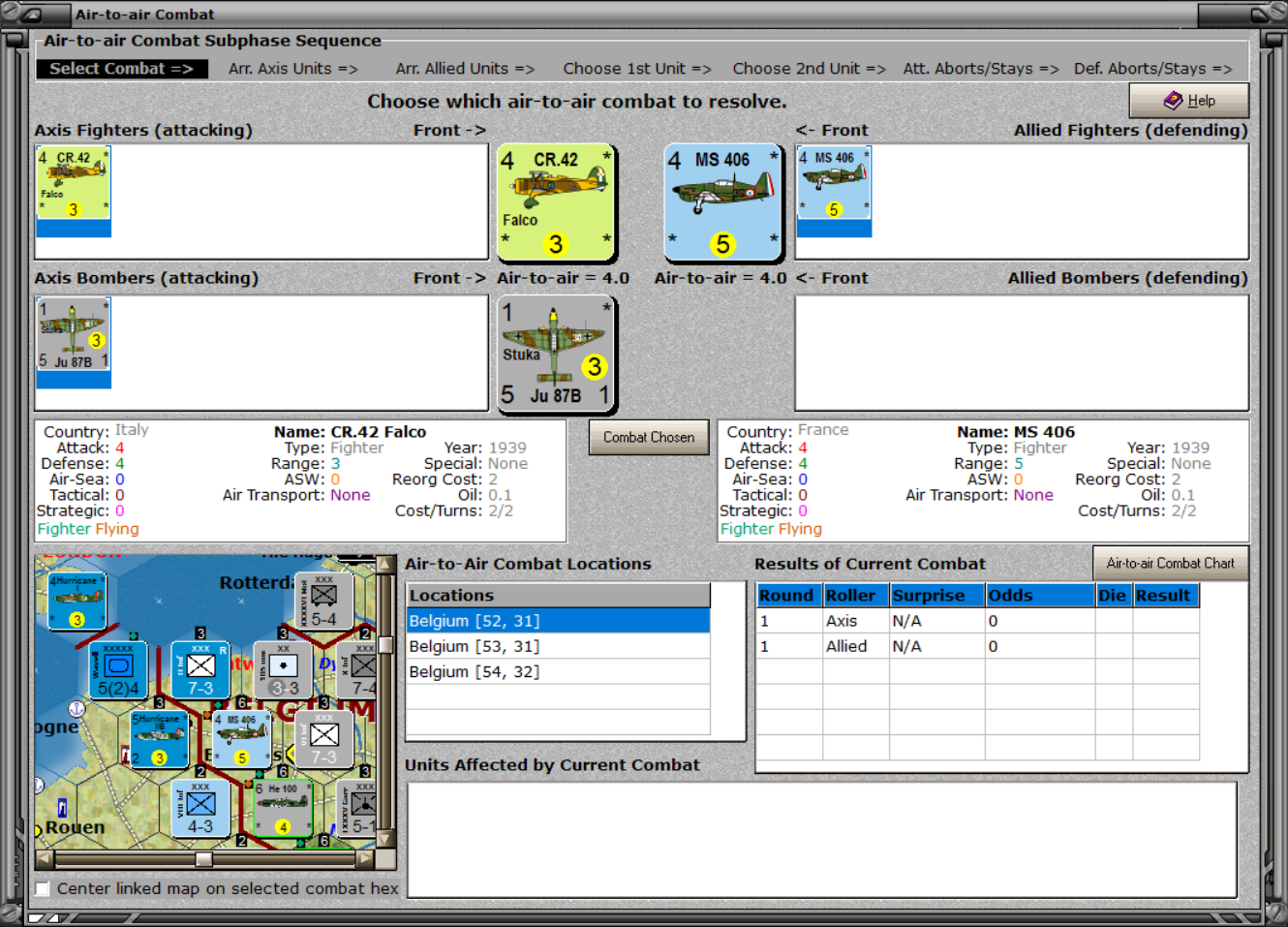Click the Units Affected by Current Combat box

pos(822,840)
